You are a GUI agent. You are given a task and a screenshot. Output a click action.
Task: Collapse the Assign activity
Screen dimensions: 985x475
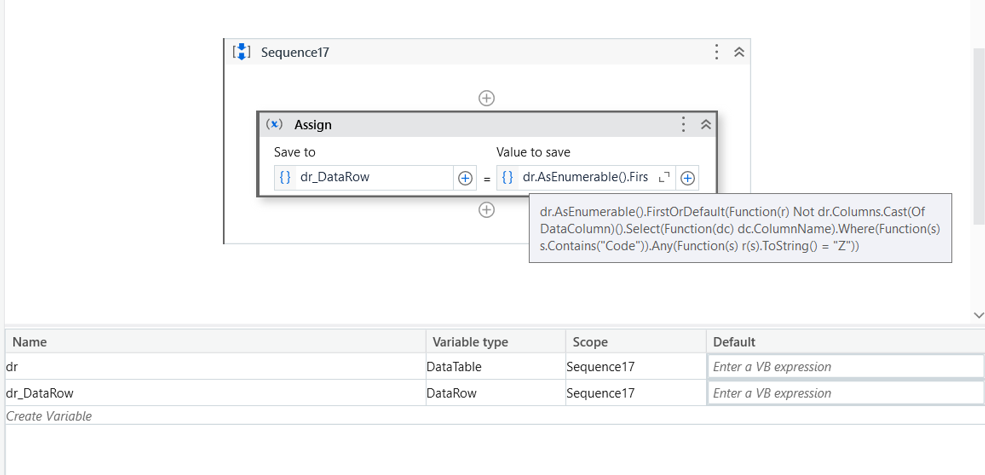point(705,125)
